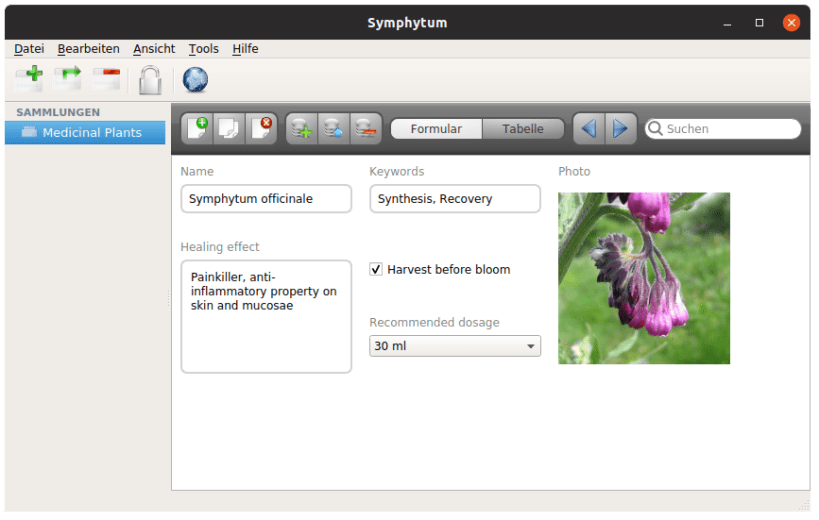Image resolution: width=819 pixels, height=520 pixels.
Task: Minimize the Symphytum window
Action: point(727,23)
